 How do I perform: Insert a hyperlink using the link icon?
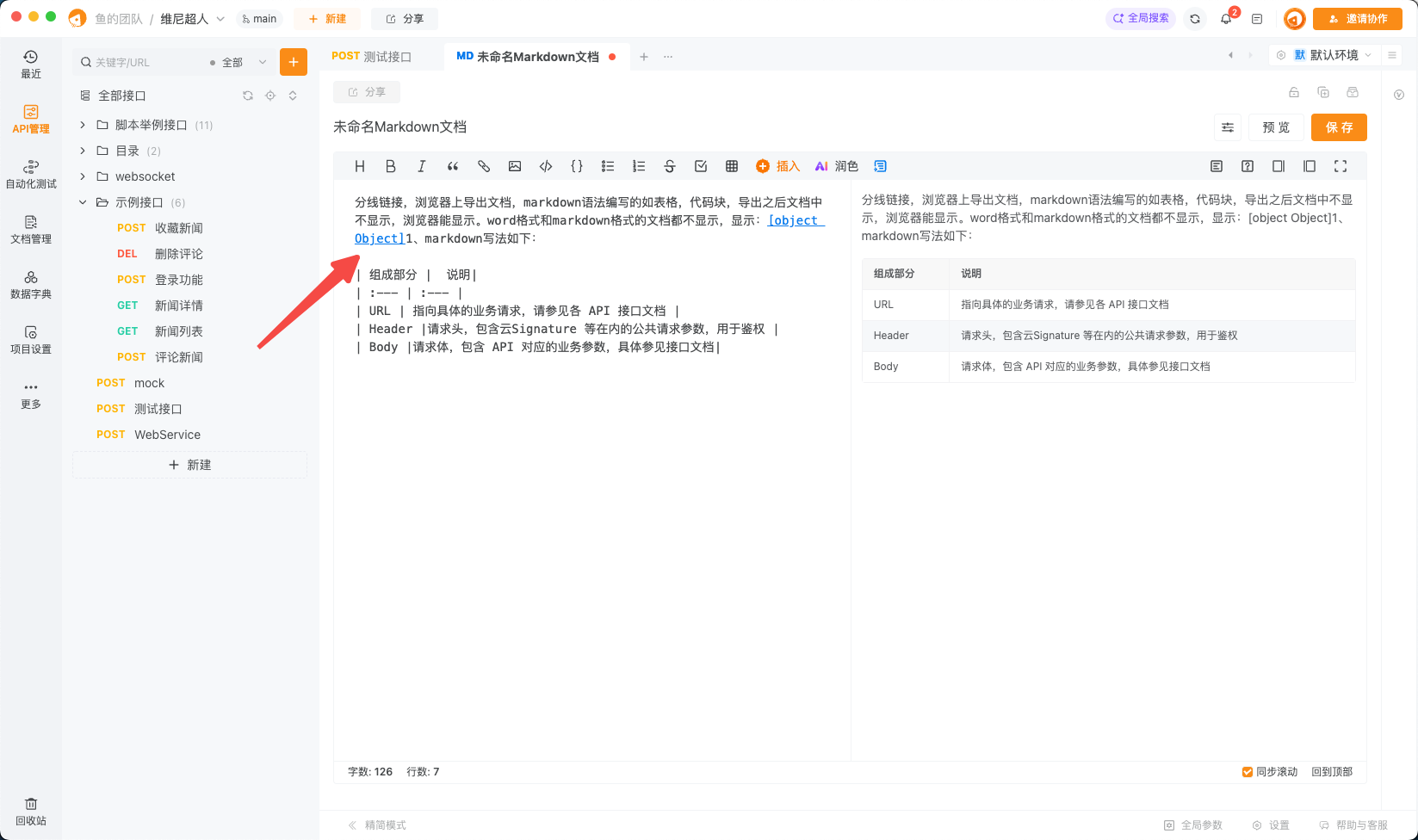(x=483, y=165)
